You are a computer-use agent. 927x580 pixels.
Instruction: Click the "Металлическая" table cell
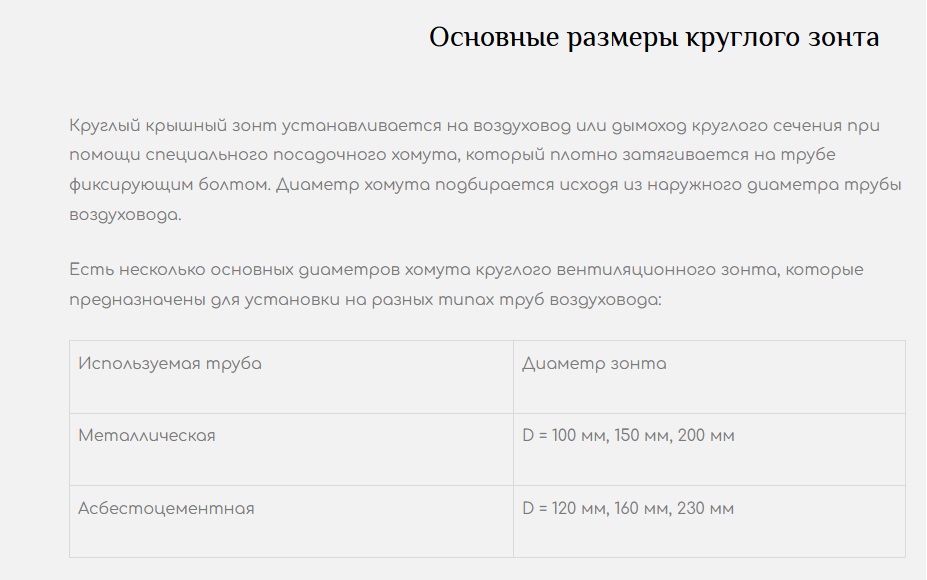pos(147,436)
